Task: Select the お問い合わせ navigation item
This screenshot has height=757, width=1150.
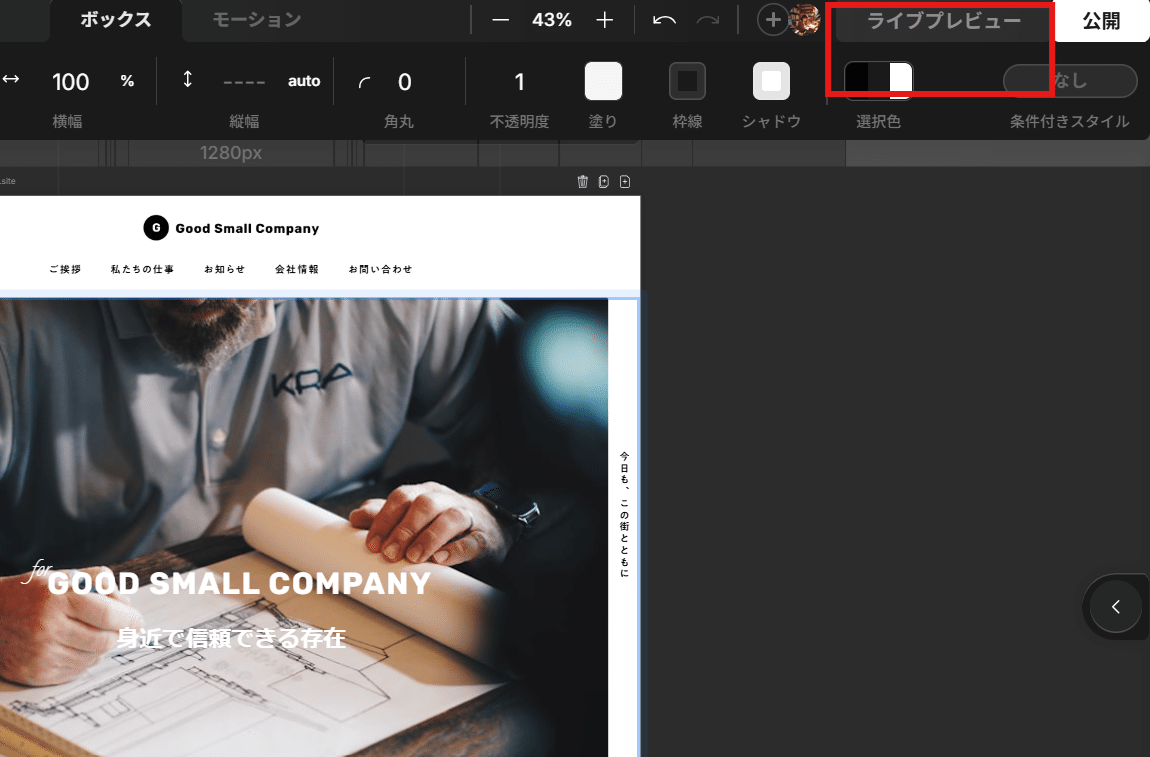Action: coord(381,269)
